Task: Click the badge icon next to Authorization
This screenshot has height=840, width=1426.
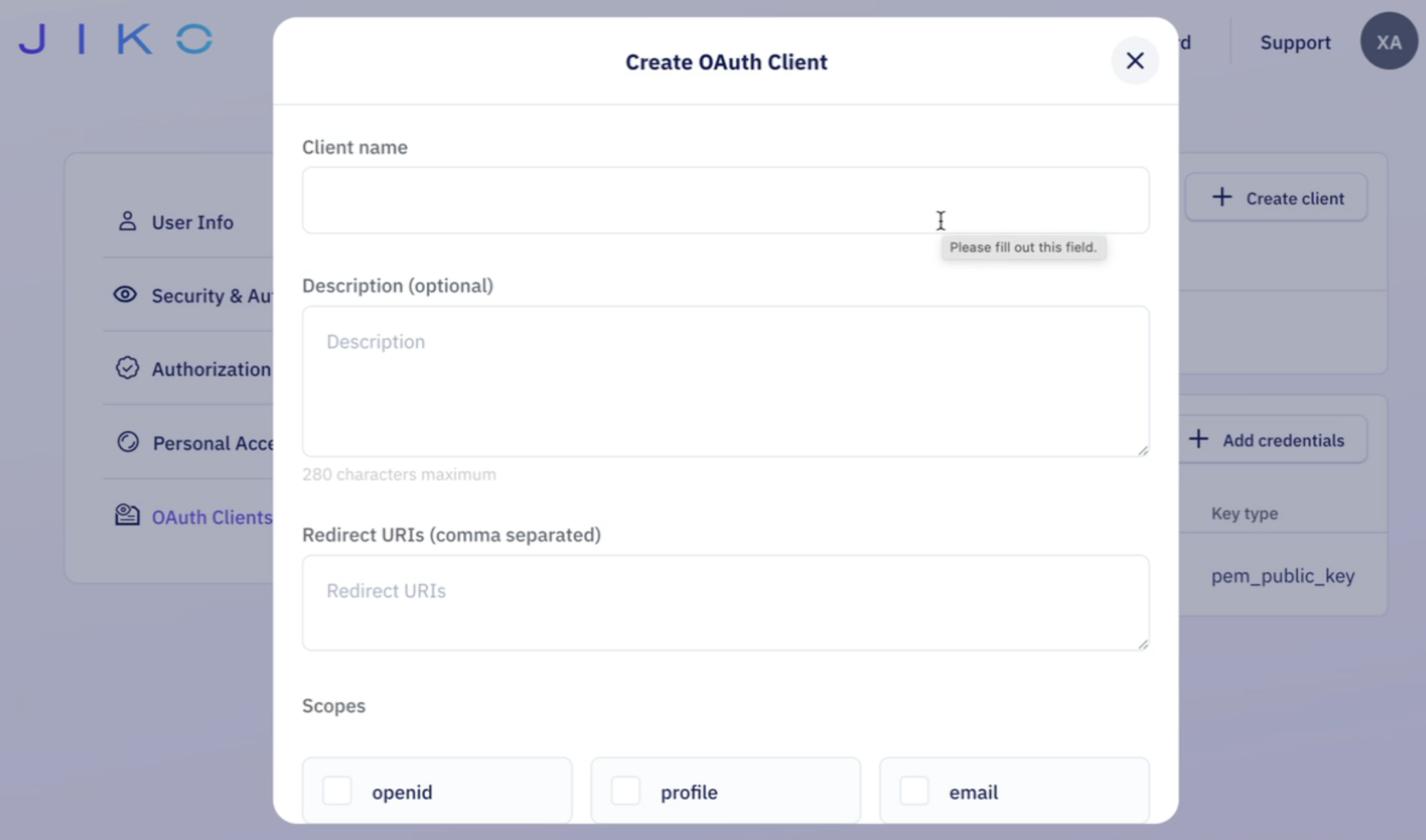Action: coord(127,368)
